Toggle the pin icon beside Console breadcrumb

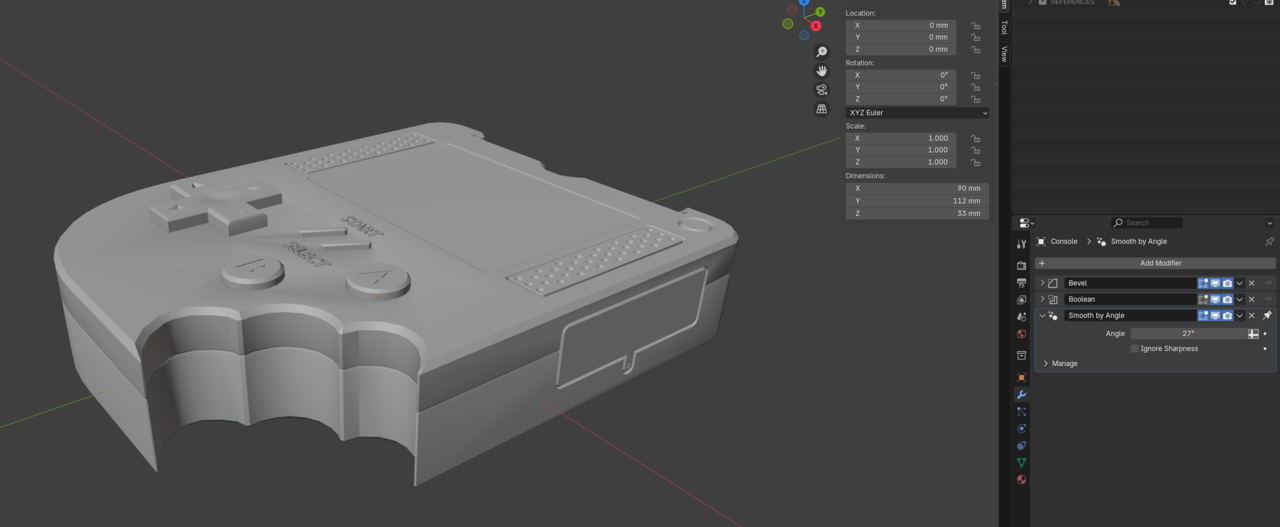pos(1269,241)
